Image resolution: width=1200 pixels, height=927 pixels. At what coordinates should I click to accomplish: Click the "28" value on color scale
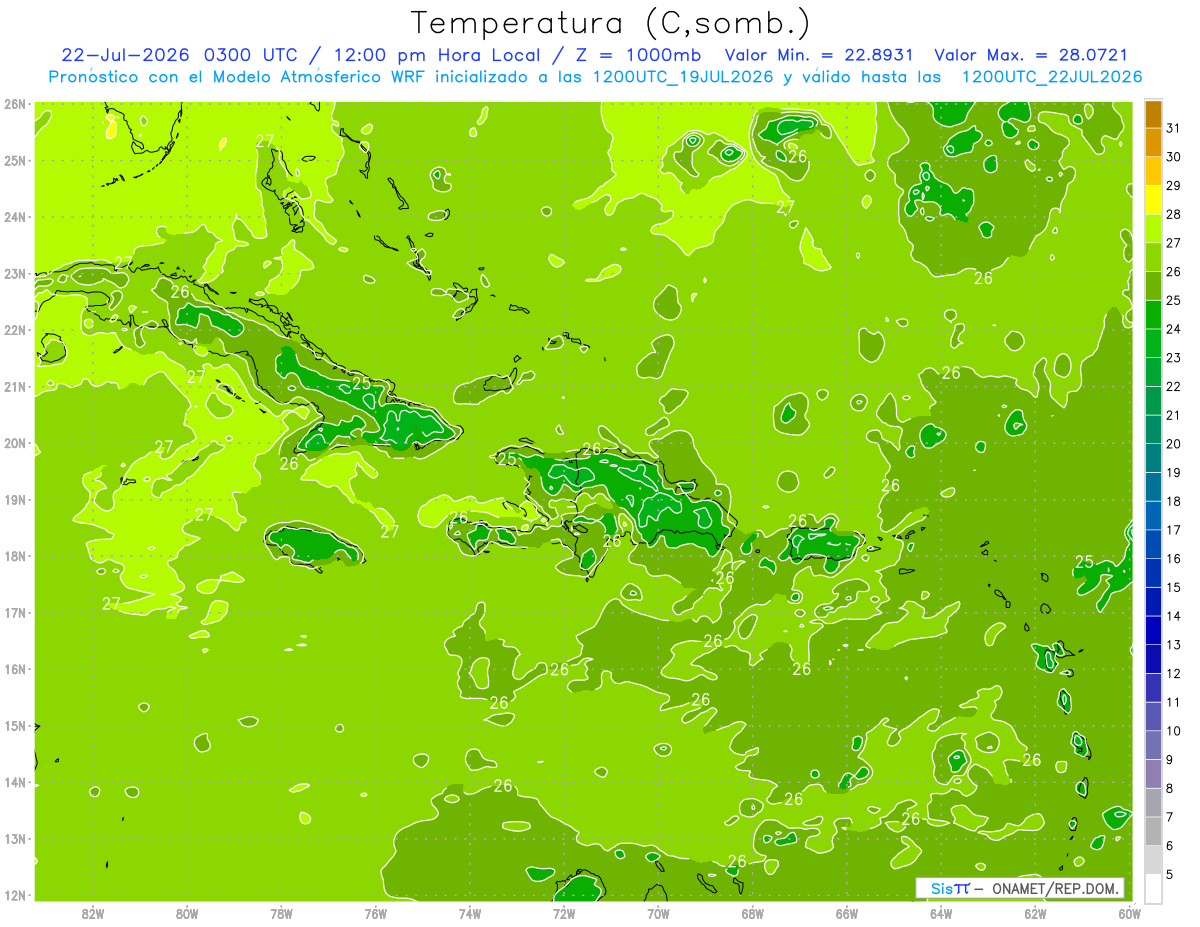pos(1174,214)
